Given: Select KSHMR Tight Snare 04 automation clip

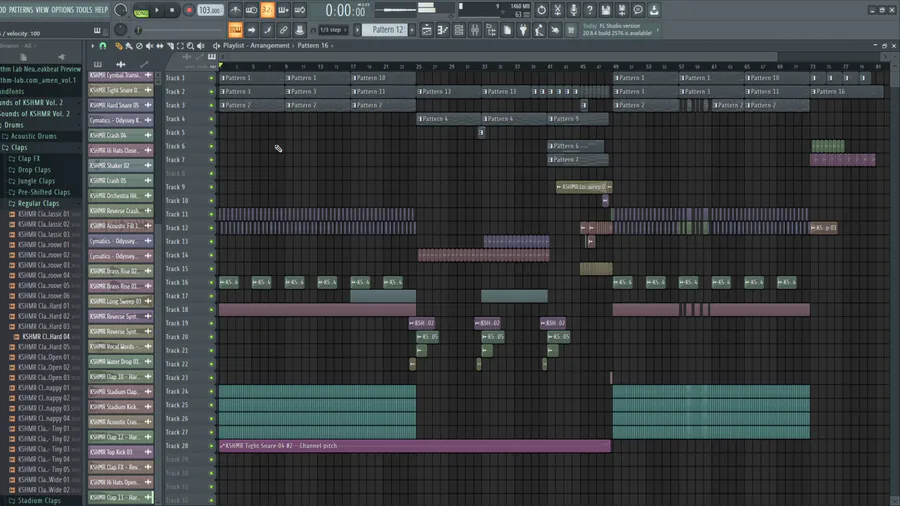Looking at the screenshot, I should pos(414,446).
